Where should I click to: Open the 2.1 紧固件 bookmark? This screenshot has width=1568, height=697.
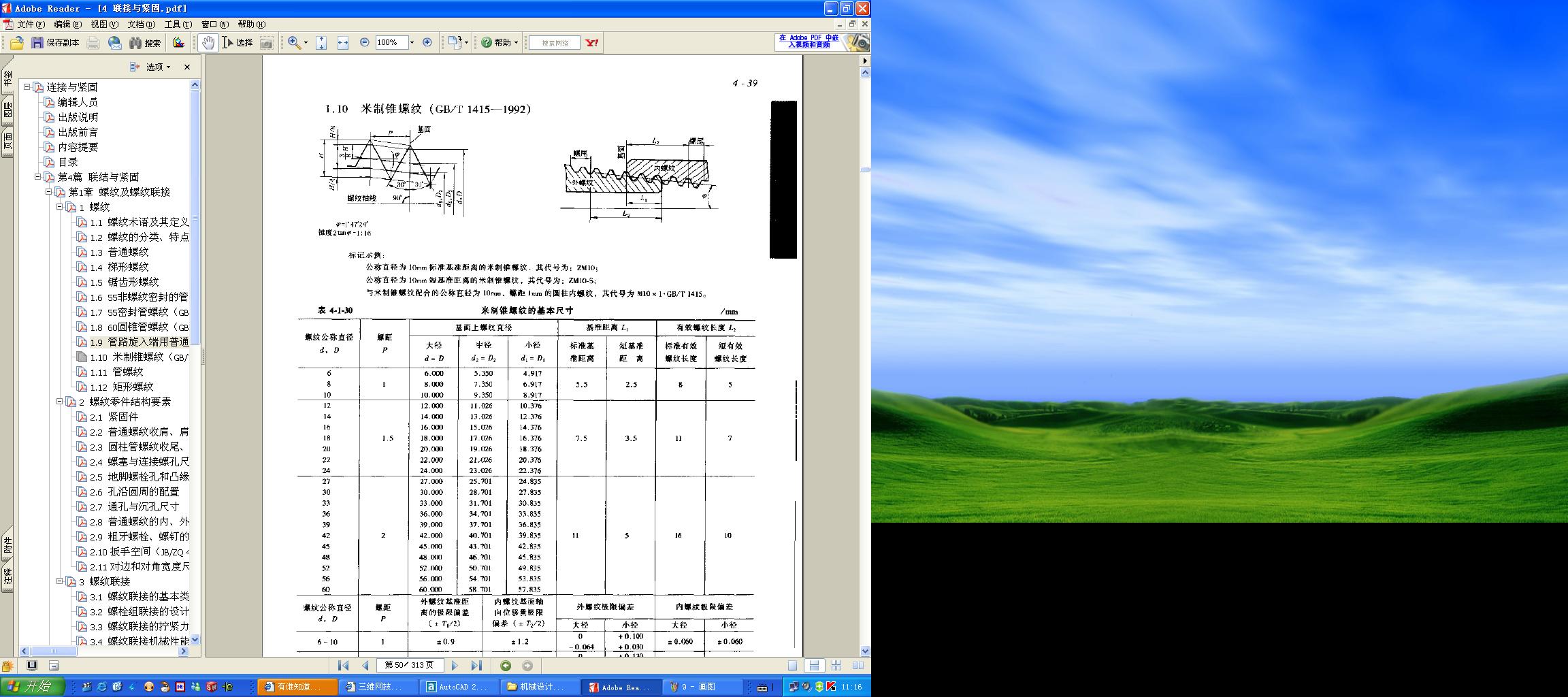pyautogui.click(x=114, y=417)
